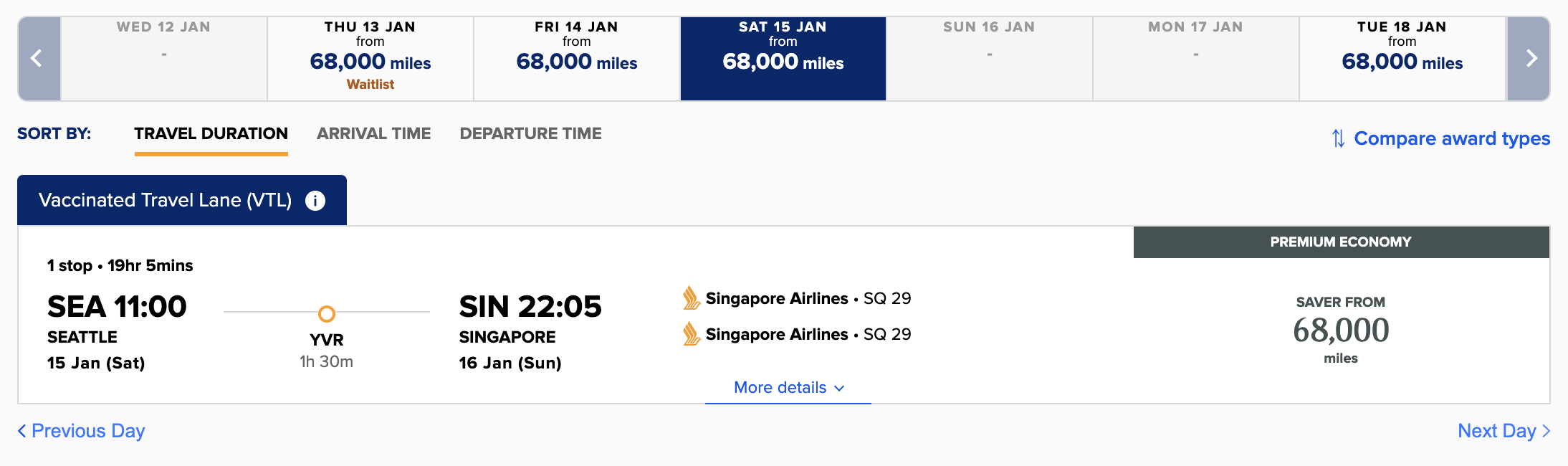Select the Tue 18 Jan date tab

[x=1402, y=58]
